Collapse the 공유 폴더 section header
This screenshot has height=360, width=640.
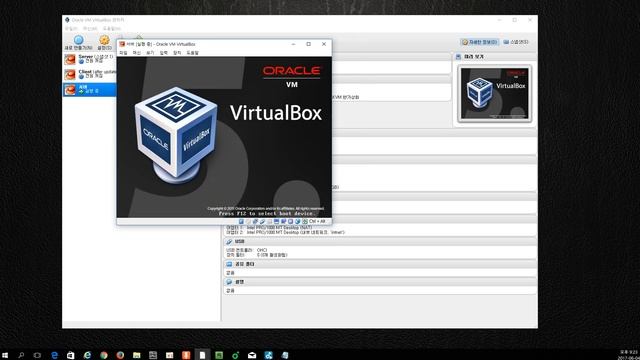click(380, 264)
